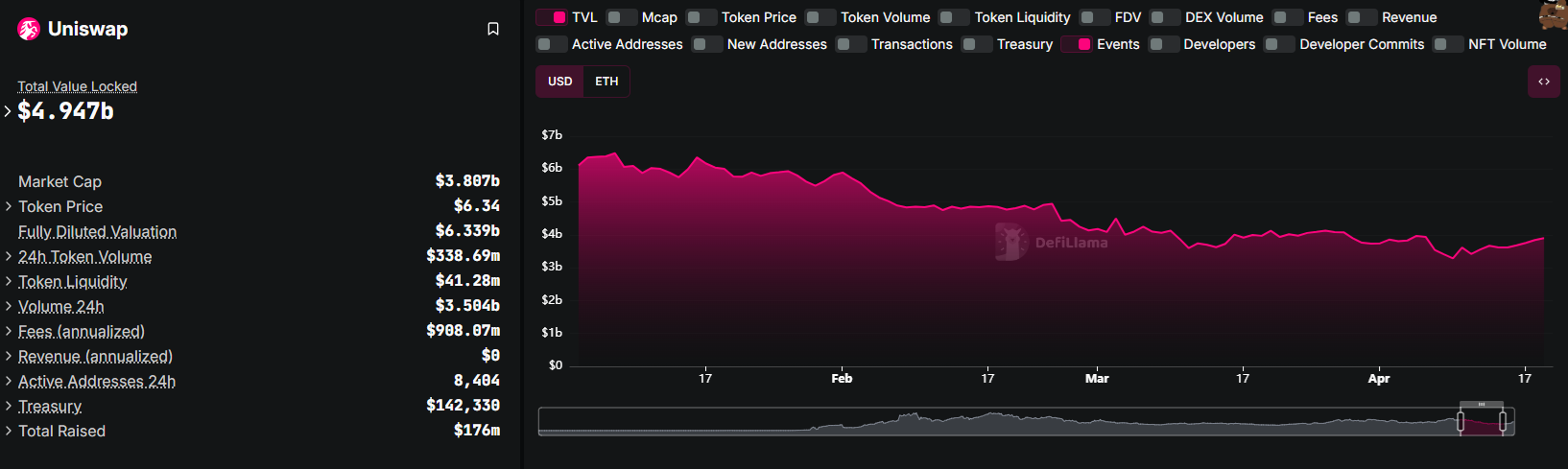This screenshot has height=469, width=1568.
Task: Turn on the DEX Volume toggle
Action: 1164,17
